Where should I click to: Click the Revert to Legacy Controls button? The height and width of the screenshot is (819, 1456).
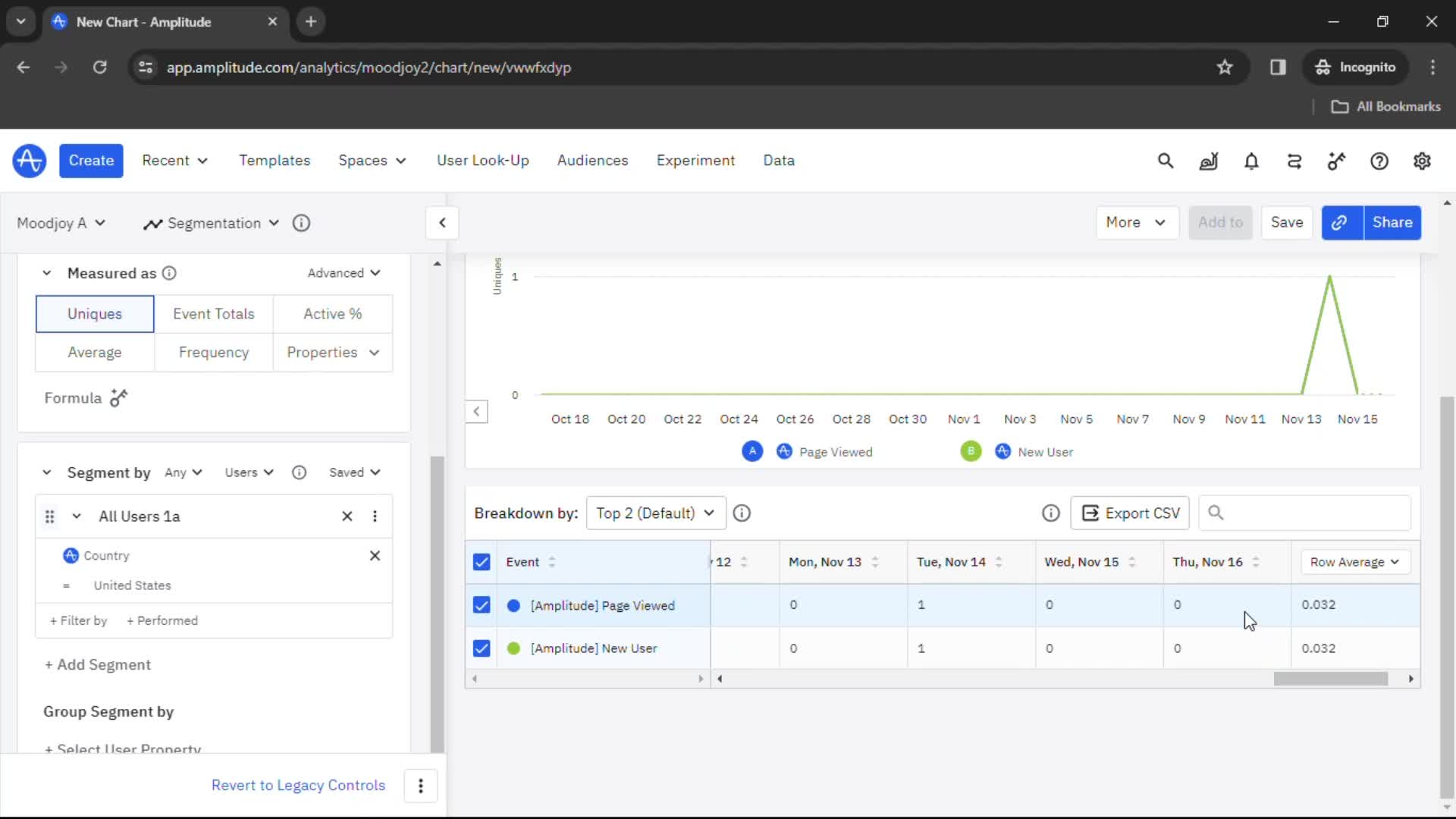pyautogui.click(x=298, y=785)
